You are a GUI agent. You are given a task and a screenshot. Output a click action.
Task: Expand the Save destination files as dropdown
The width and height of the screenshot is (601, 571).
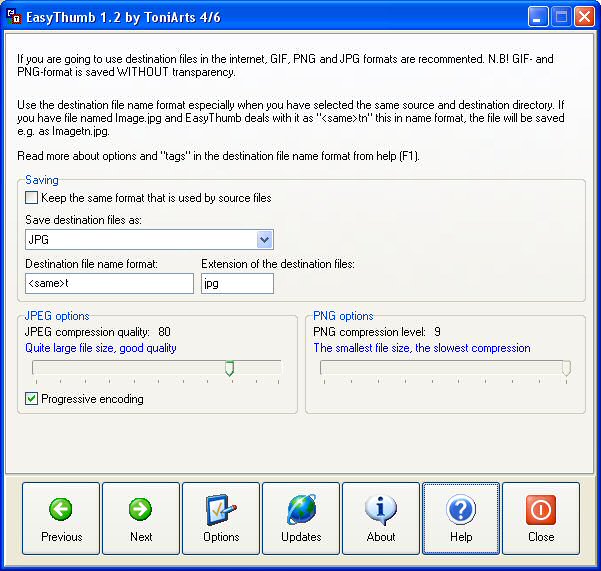[264, 240]
